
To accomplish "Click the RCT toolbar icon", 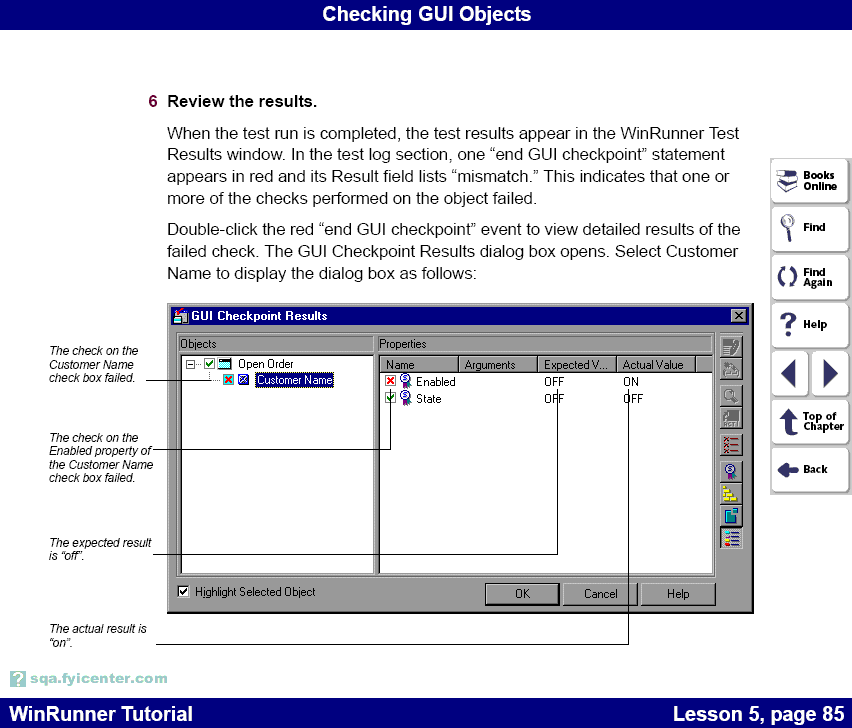I will 731,418.
